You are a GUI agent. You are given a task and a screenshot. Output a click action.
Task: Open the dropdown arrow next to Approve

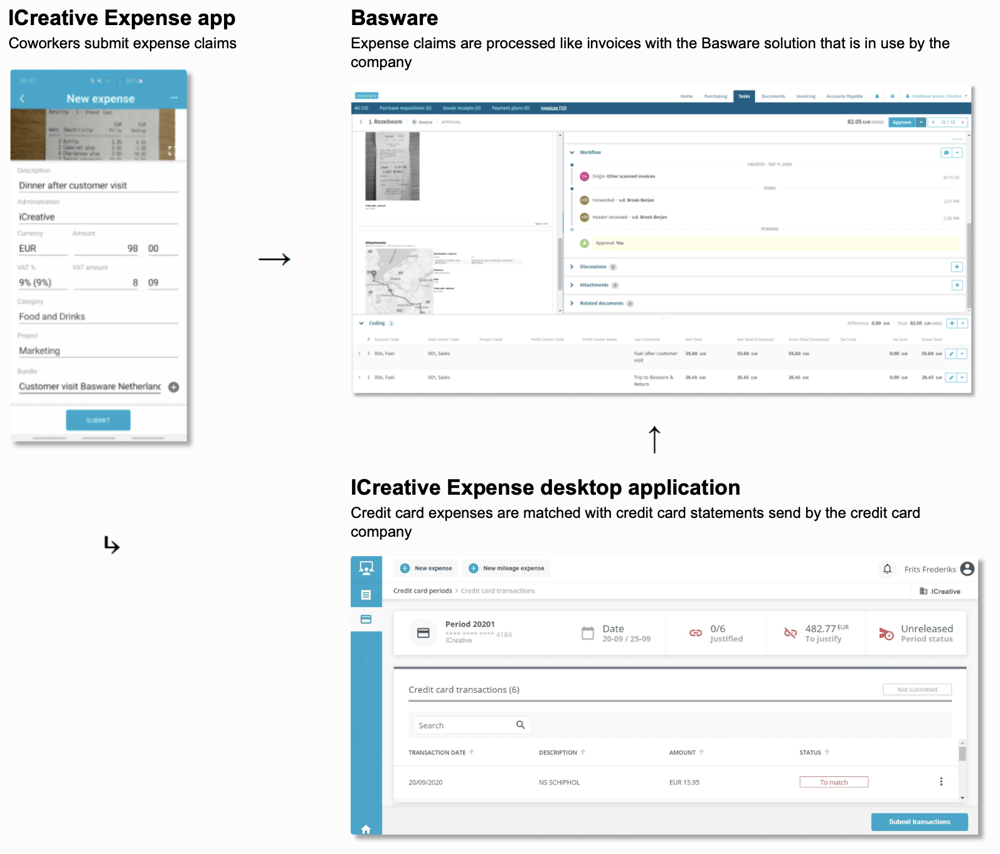921,122
